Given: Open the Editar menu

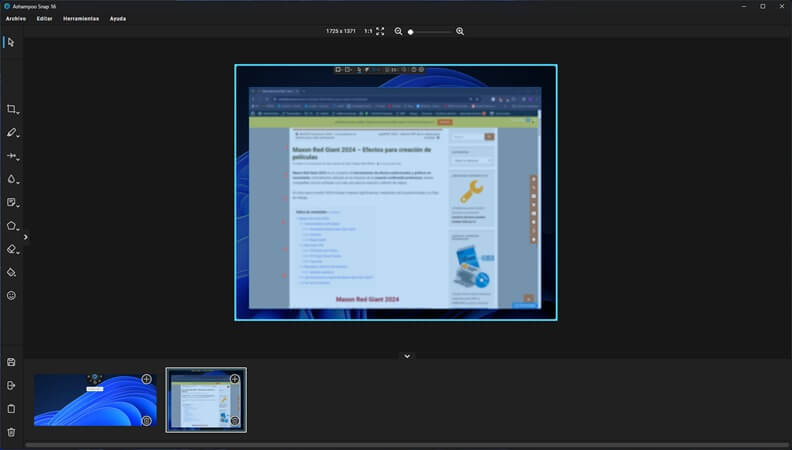Looking at the screenshot, I should (x=44, y=19).
